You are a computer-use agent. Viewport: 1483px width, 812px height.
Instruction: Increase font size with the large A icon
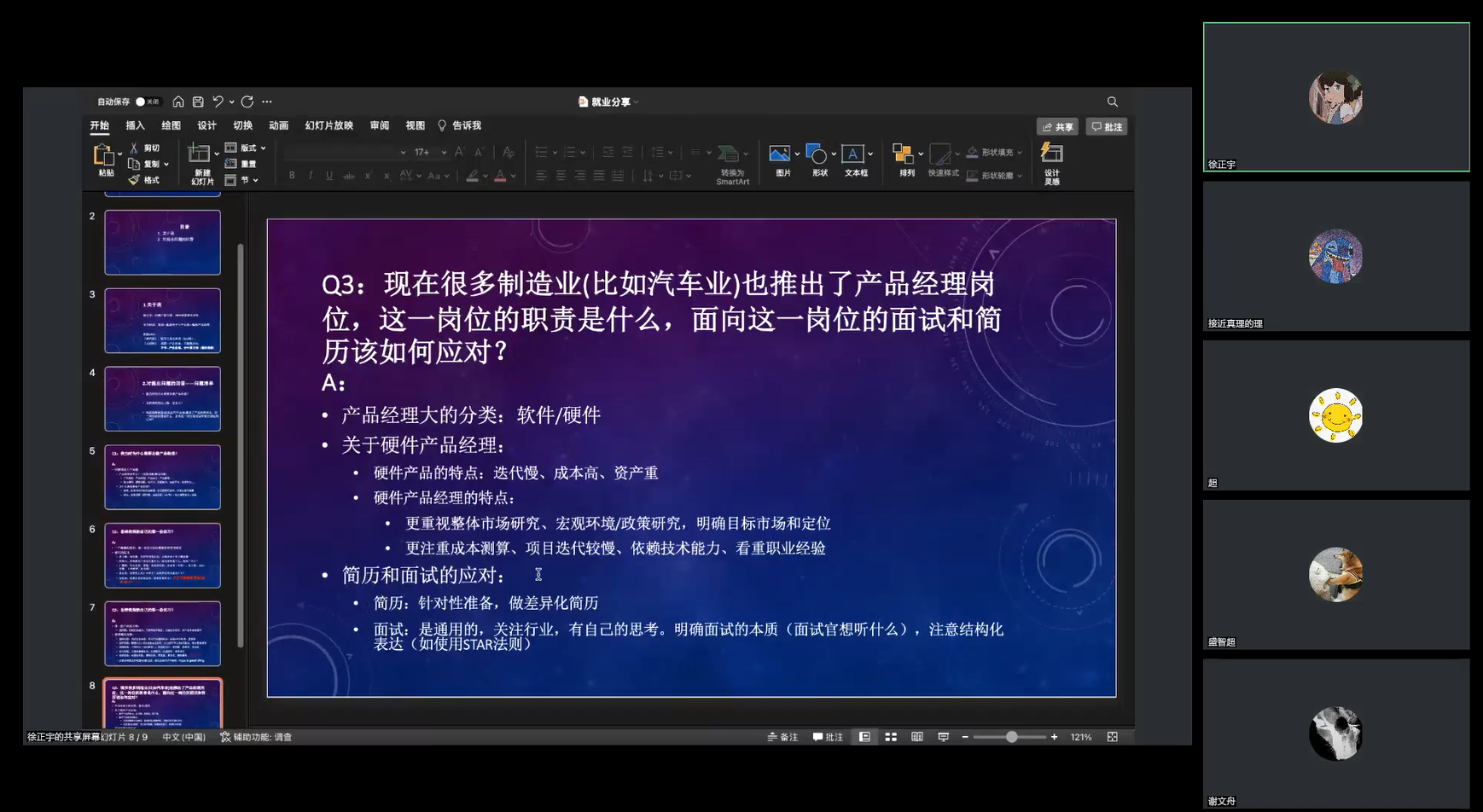pyautogui.click(x=459, y=152)
